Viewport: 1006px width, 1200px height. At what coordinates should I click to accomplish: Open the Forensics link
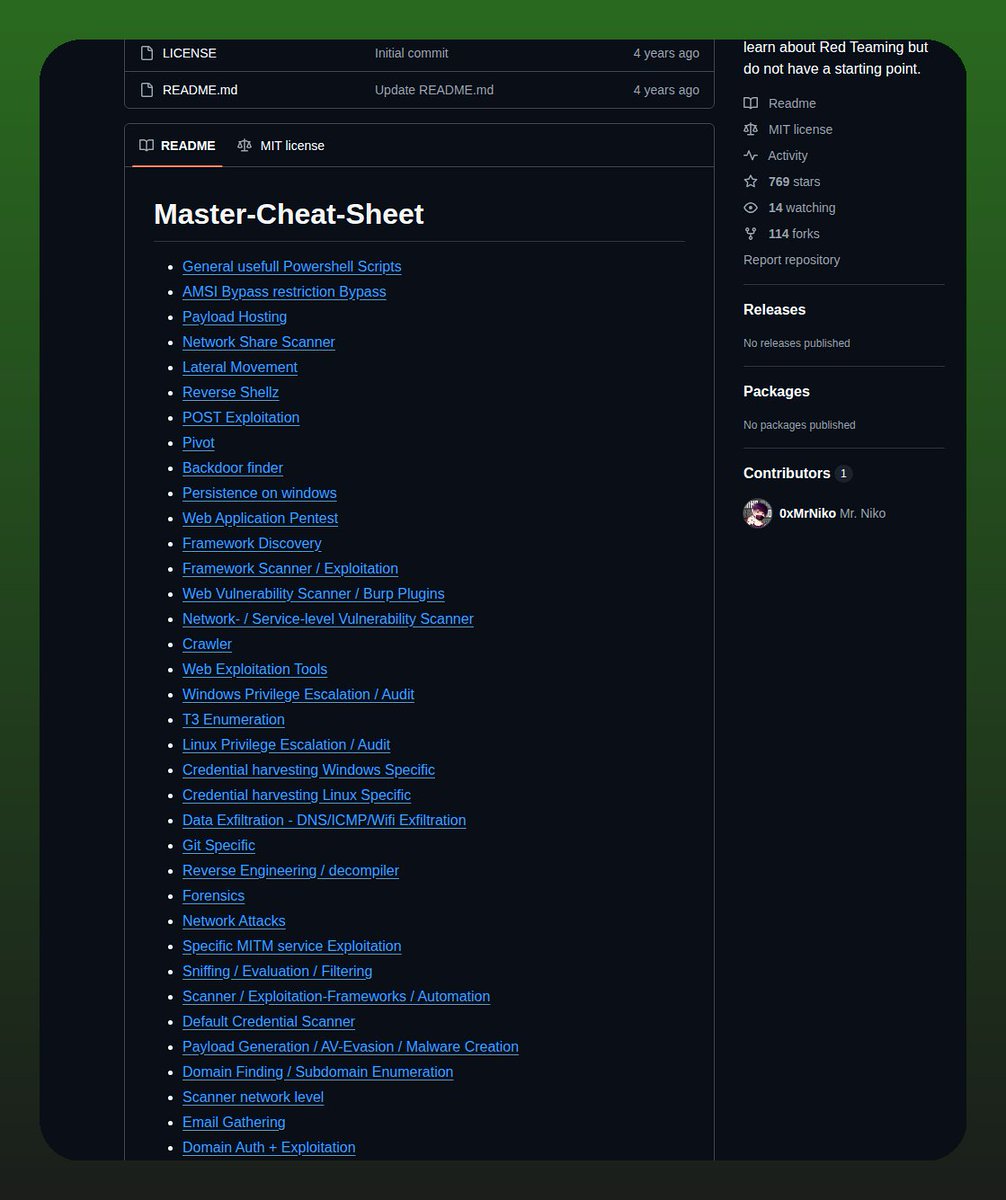click(x=213, y=895)
